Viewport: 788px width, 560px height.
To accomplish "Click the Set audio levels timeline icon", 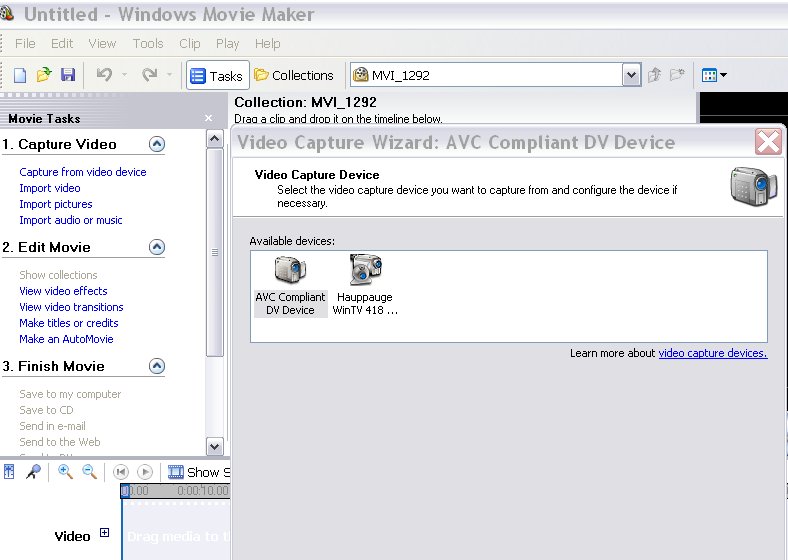I will coord(9,472).
